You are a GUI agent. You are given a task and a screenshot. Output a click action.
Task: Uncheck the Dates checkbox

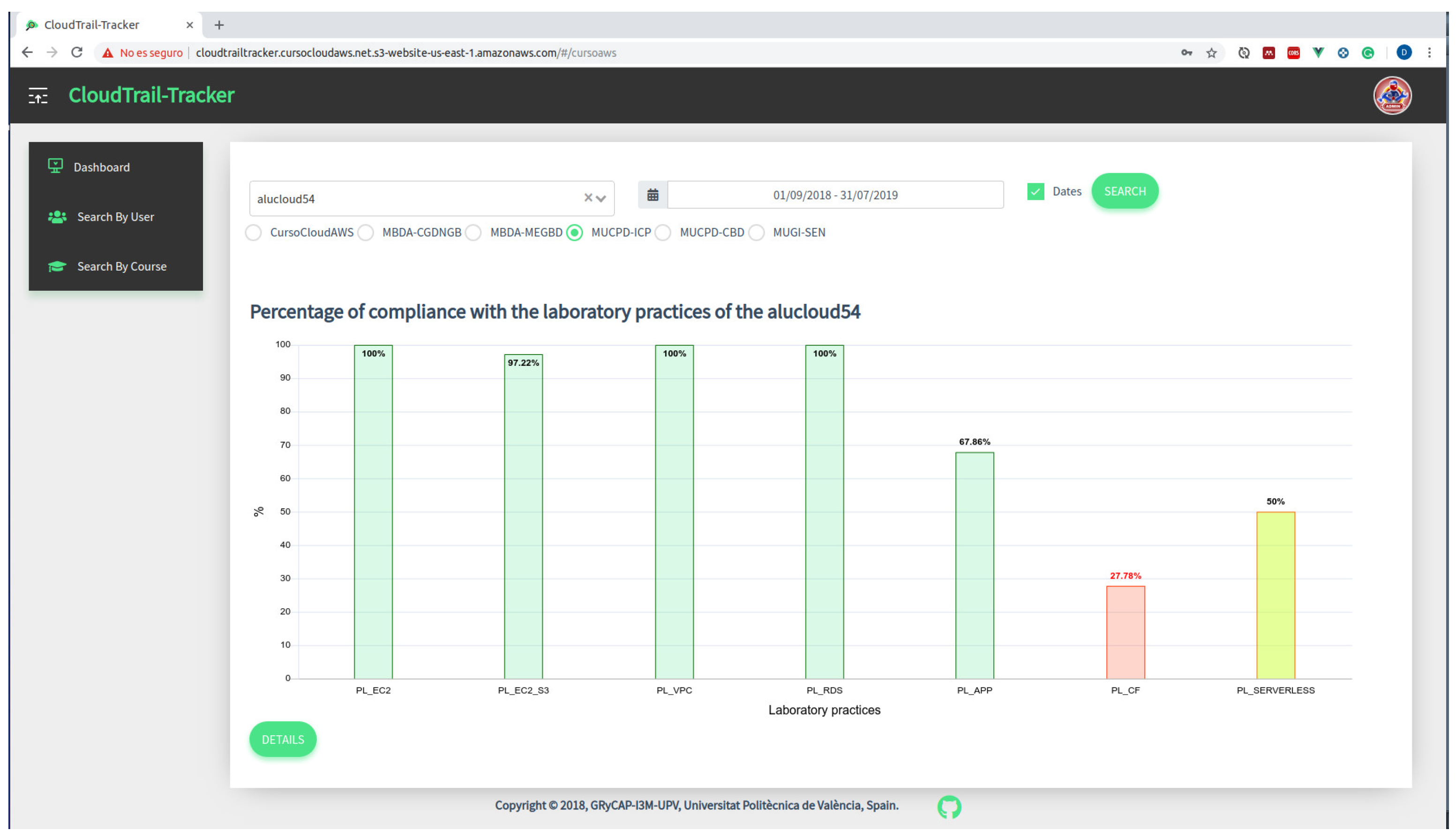(1035, 192)
